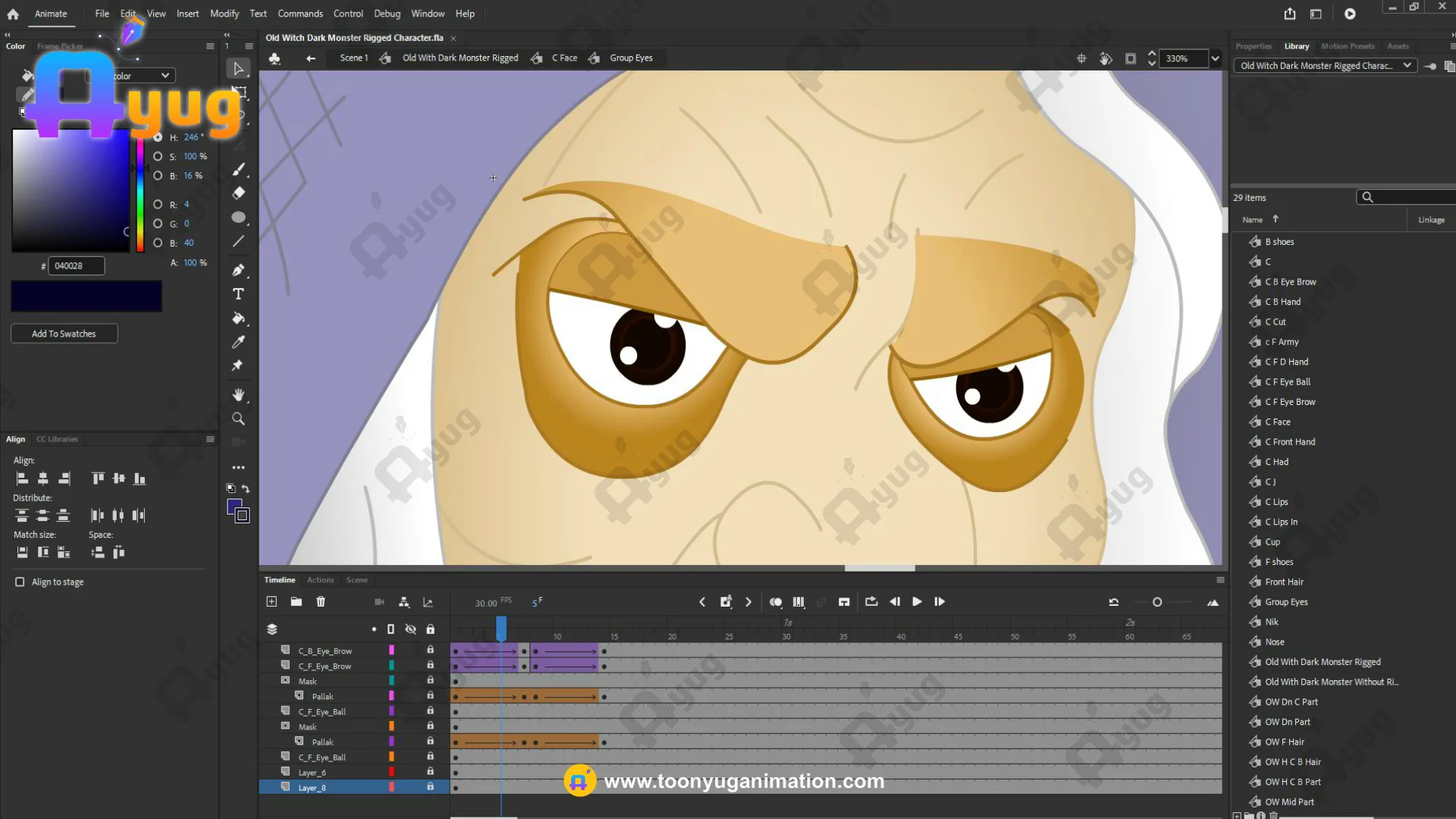Screen dimensions: 1456x819
Task: Open the stage zoom percentage dropdown
Action: pos(1216,58)
